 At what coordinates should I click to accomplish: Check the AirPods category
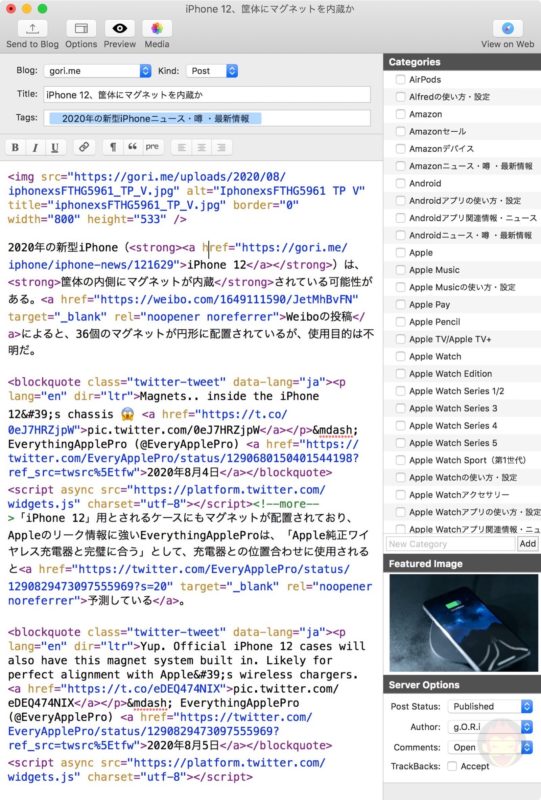click(401, 80)
